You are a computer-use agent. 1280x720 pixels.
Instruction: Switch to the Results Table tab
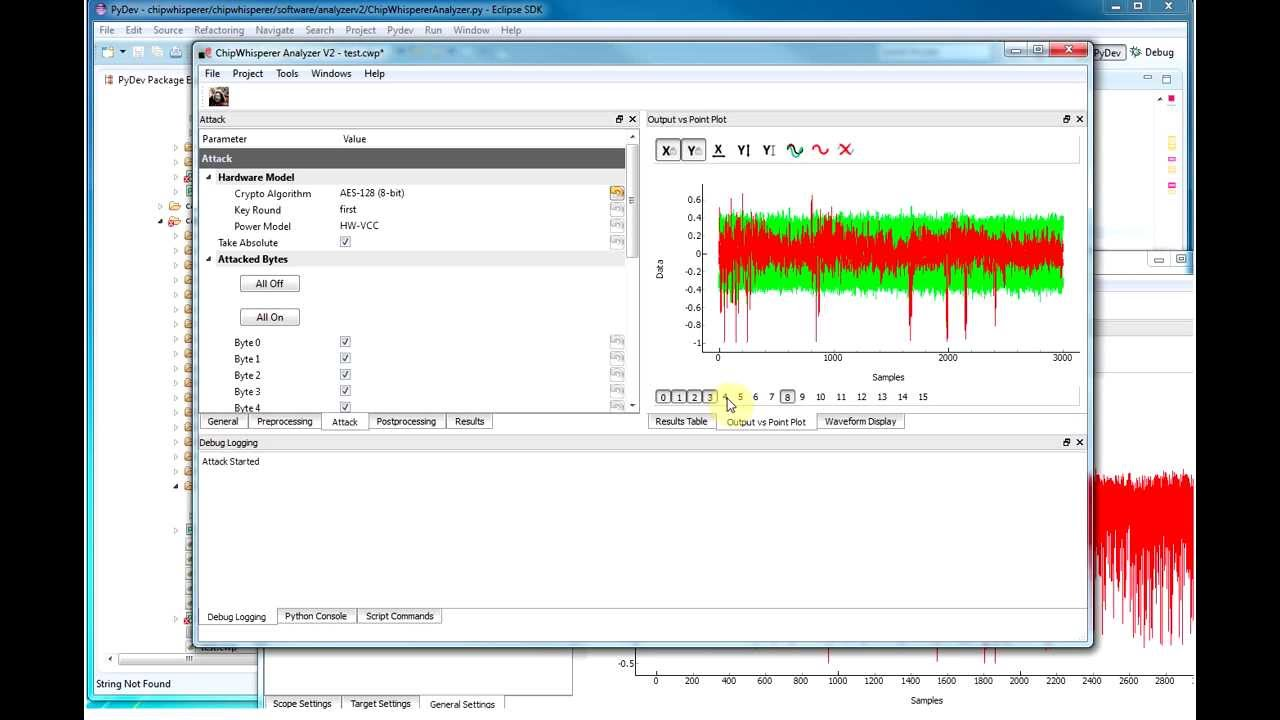681,421
